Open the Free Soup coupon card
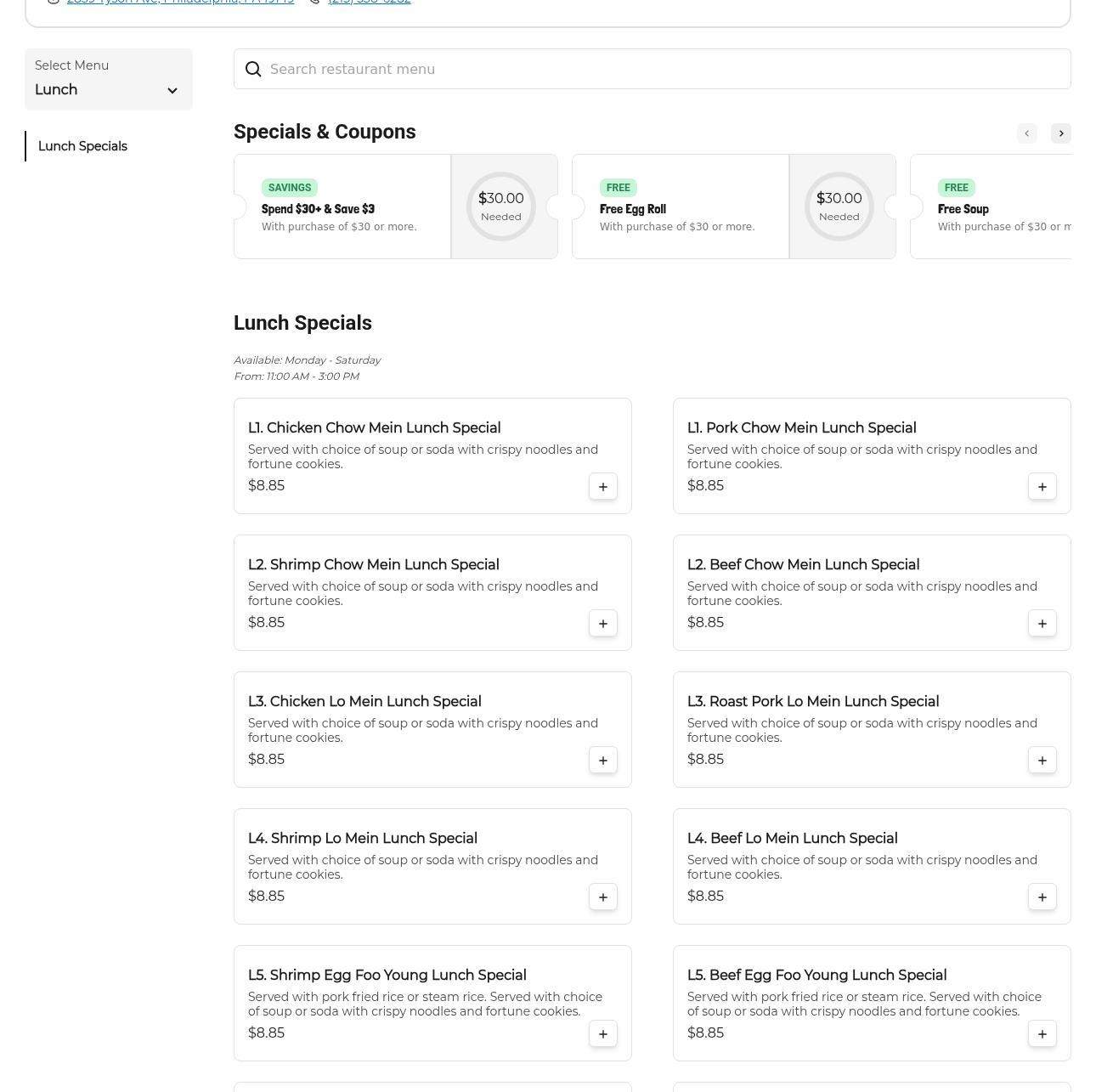 click(x=994, y=207)
